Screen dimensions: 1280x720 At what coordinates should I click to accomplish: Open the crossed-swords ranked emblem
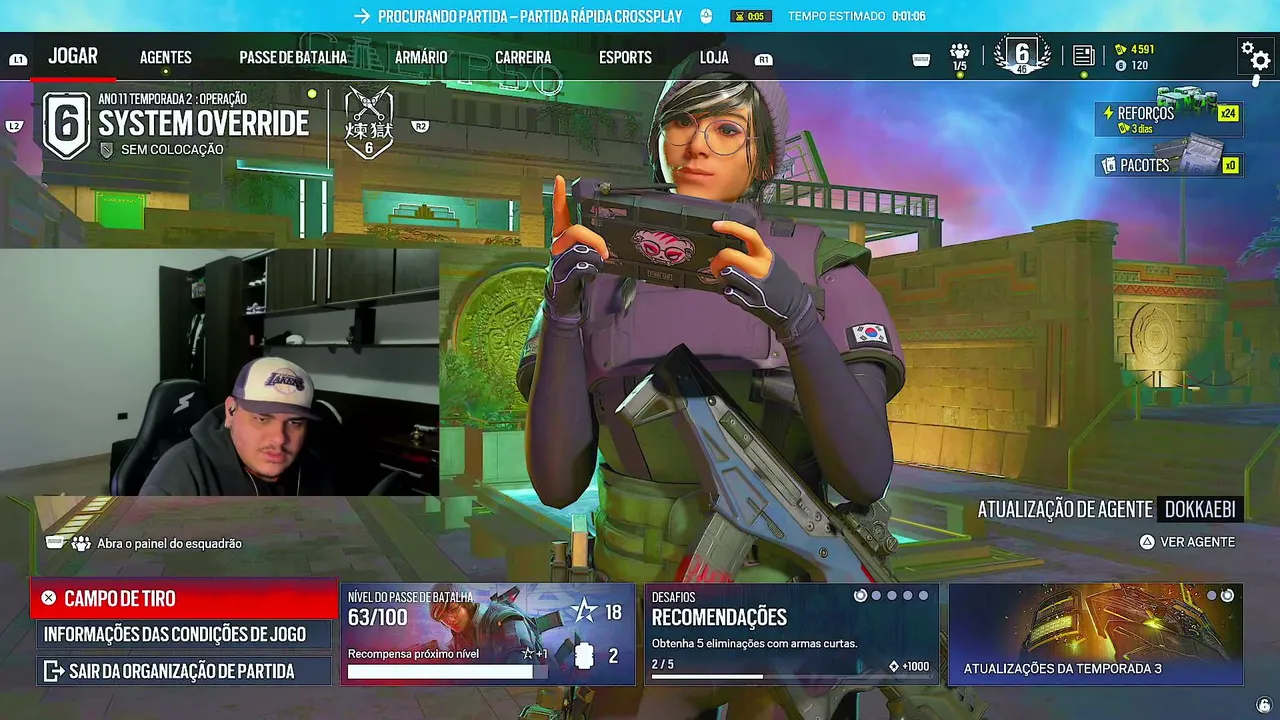tap(369, 122)
